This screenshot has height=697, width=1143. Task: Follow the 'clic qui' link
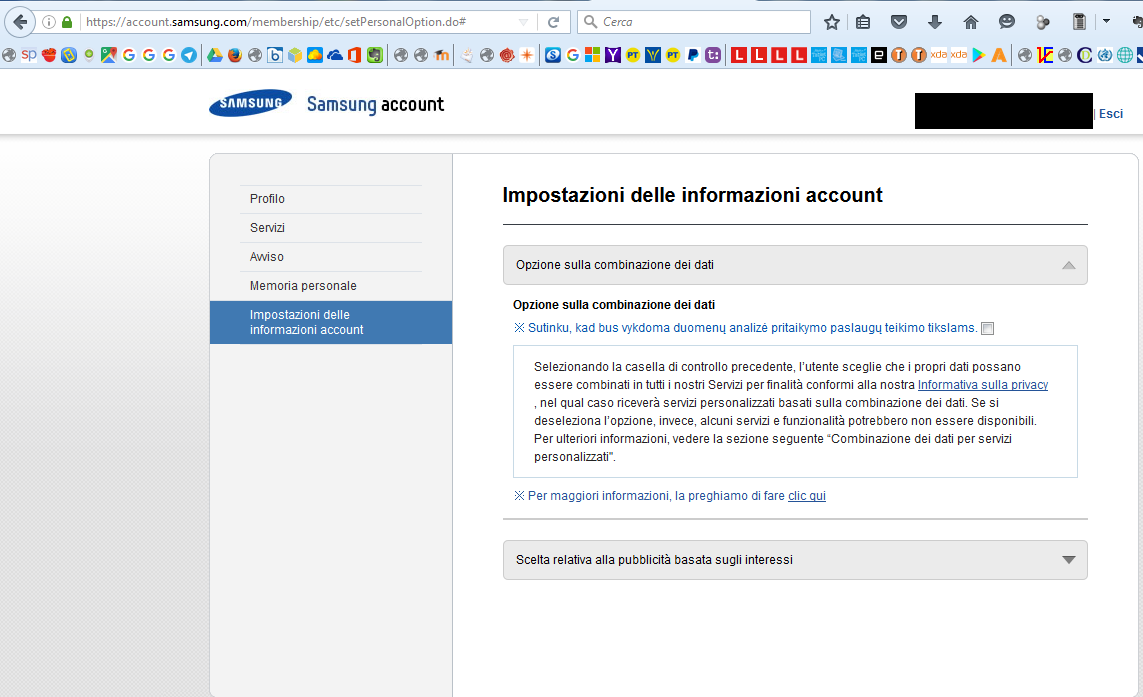(807, 496)
